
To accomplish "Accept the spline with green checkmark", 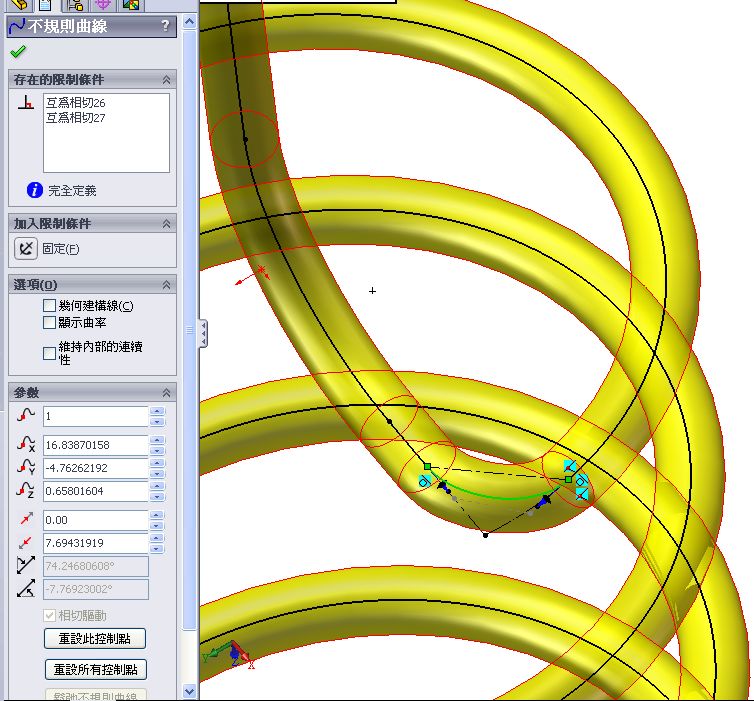I will click(18, 51).
